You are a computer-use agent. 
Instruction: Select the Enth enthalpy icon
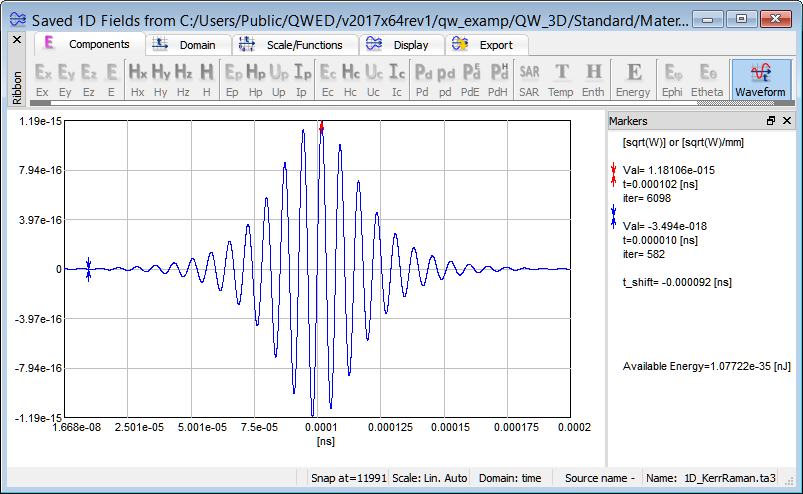(593, 79)
